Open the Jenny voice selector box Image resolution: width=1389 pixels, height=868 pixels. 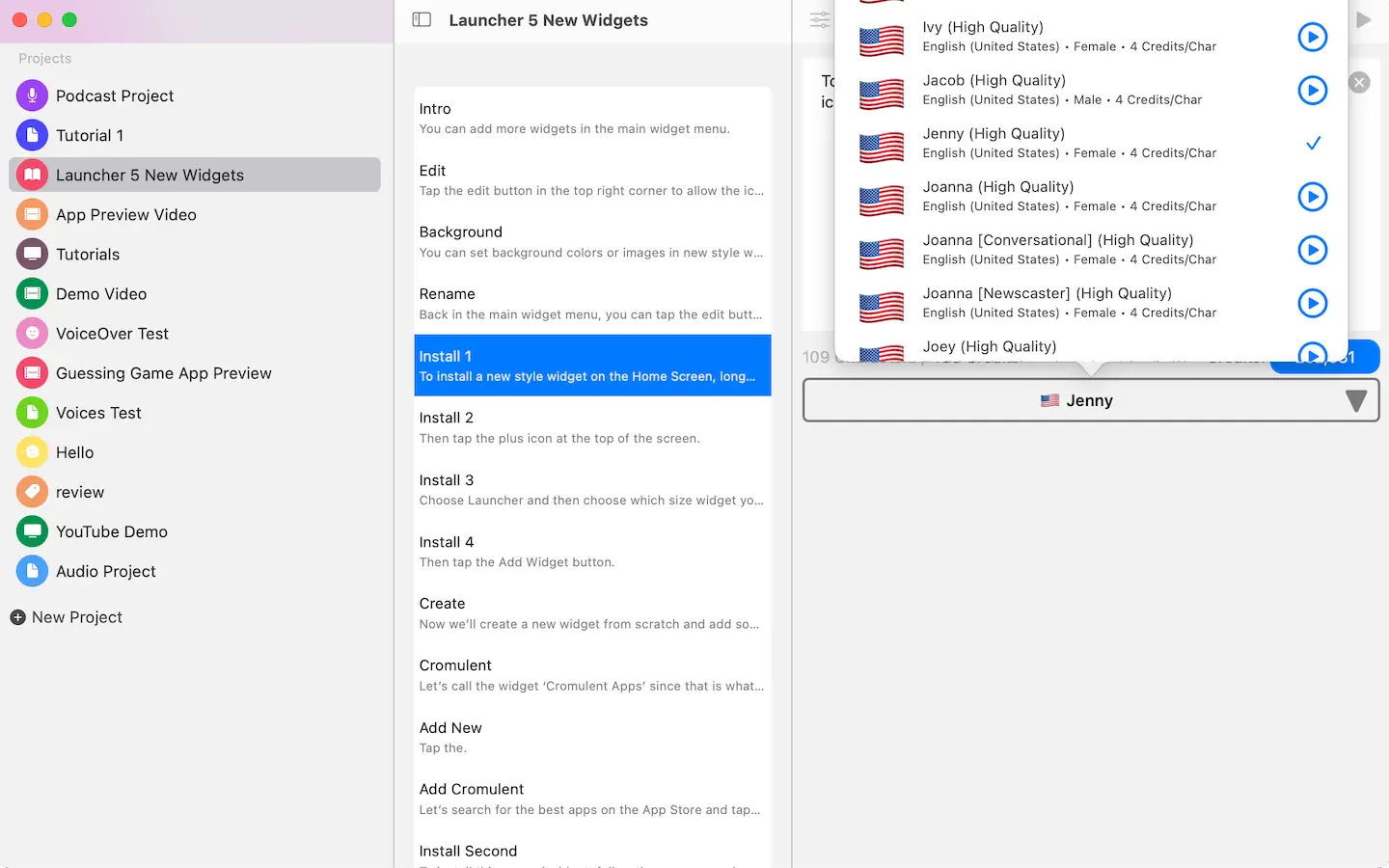pos(1091,400)
